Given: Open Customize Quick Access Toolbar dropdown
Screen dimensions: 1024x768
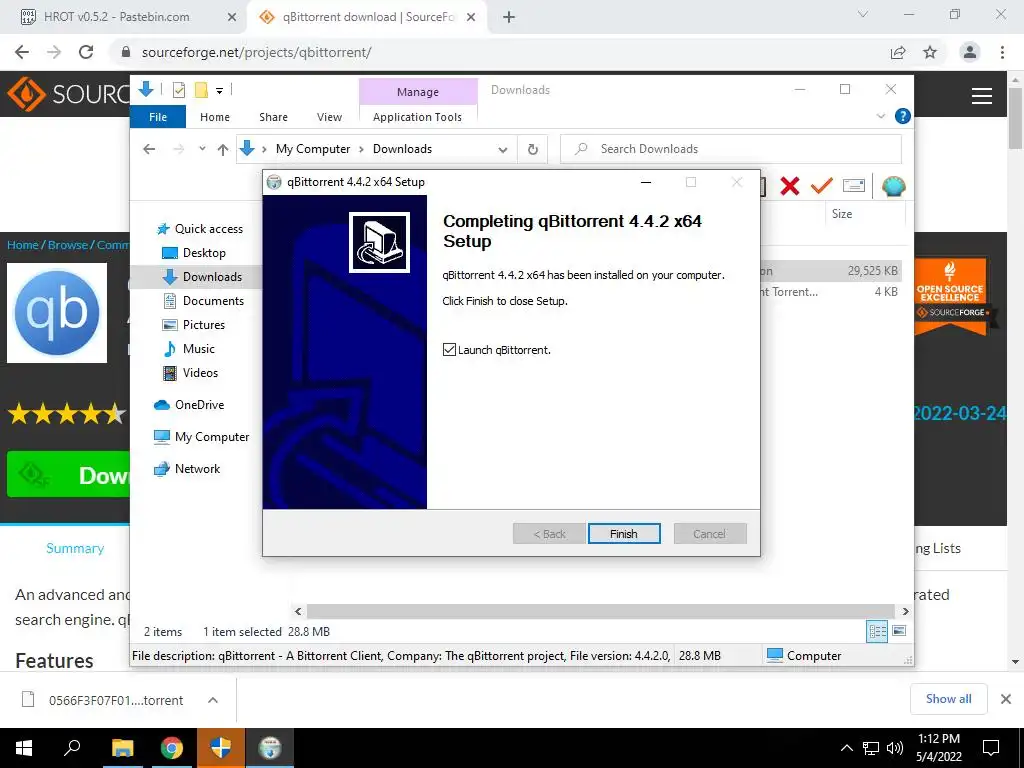Looking at the screenshot, I should coord(219,91).
